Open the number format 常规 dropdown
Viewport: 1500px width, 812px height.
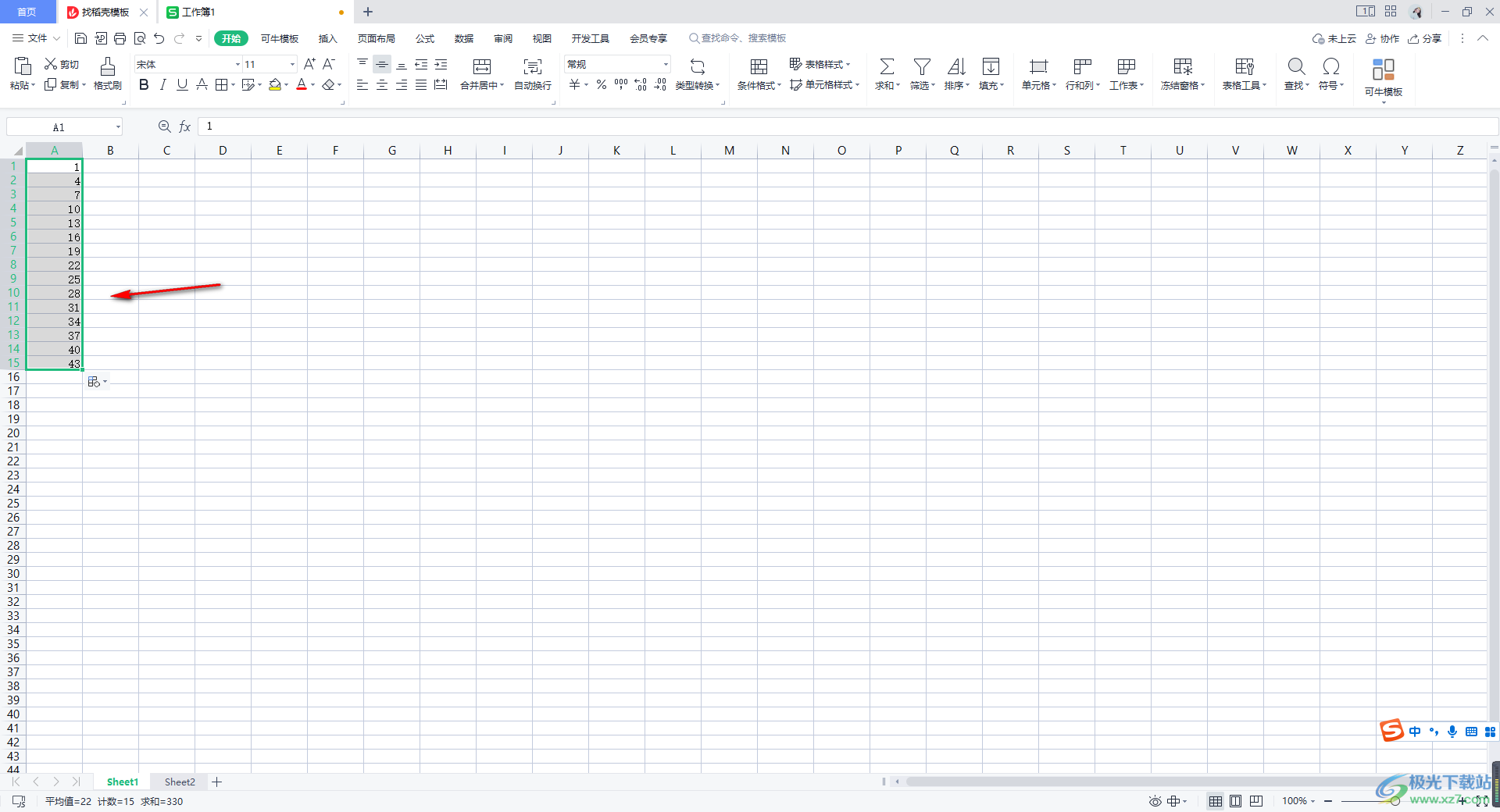tap(666, 64)
